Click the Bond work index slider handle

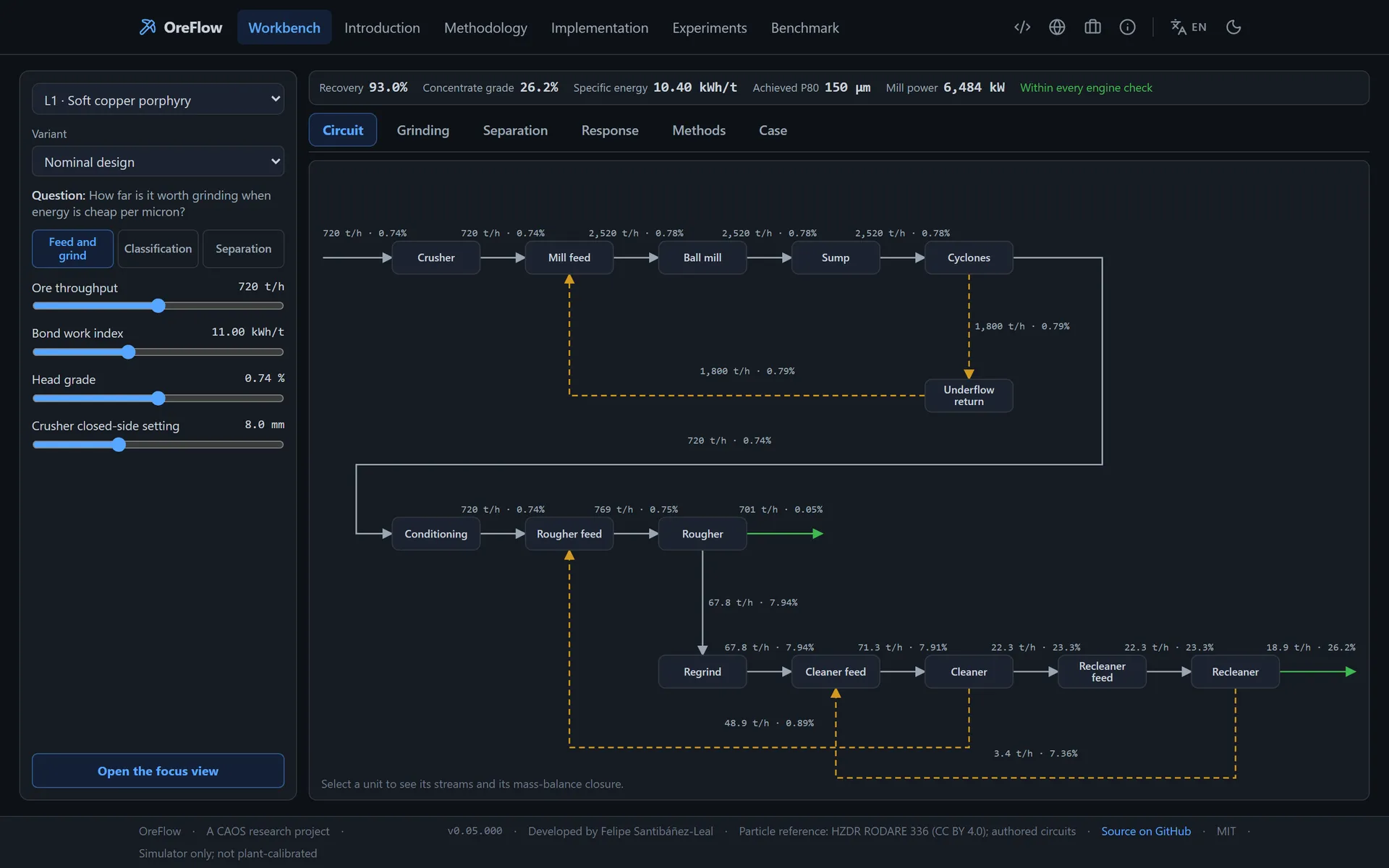pos(128,352)
